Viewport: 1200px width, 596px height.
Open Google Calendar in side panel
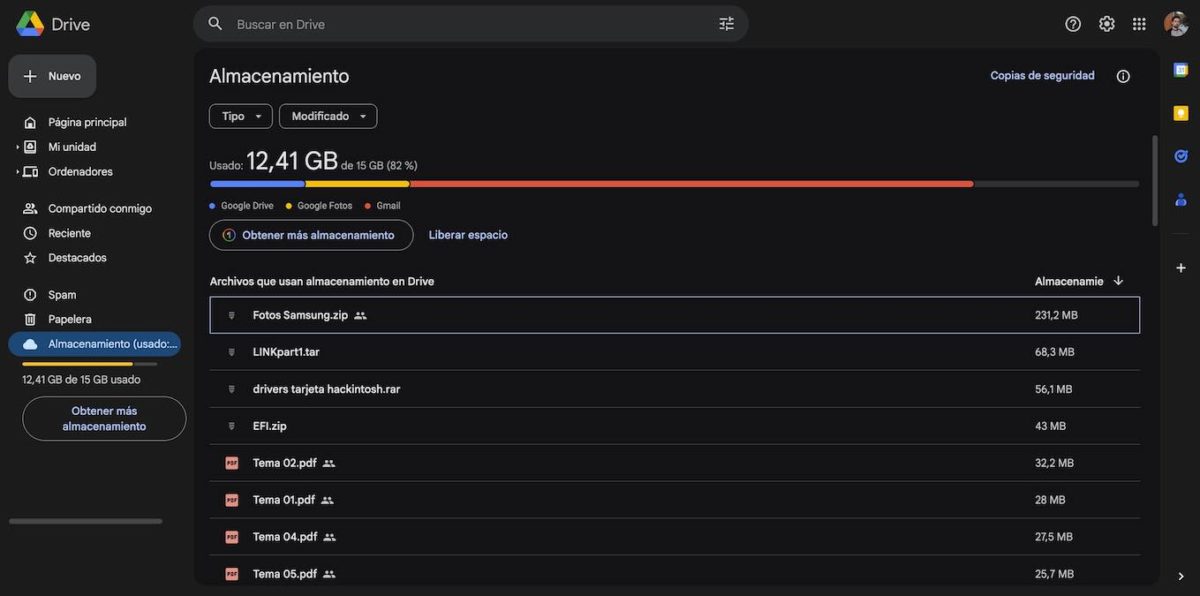coord(1181,70)
